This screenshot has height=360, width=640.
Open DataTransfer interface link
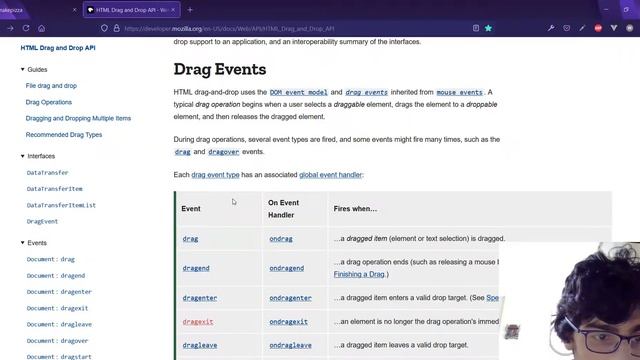47,173
